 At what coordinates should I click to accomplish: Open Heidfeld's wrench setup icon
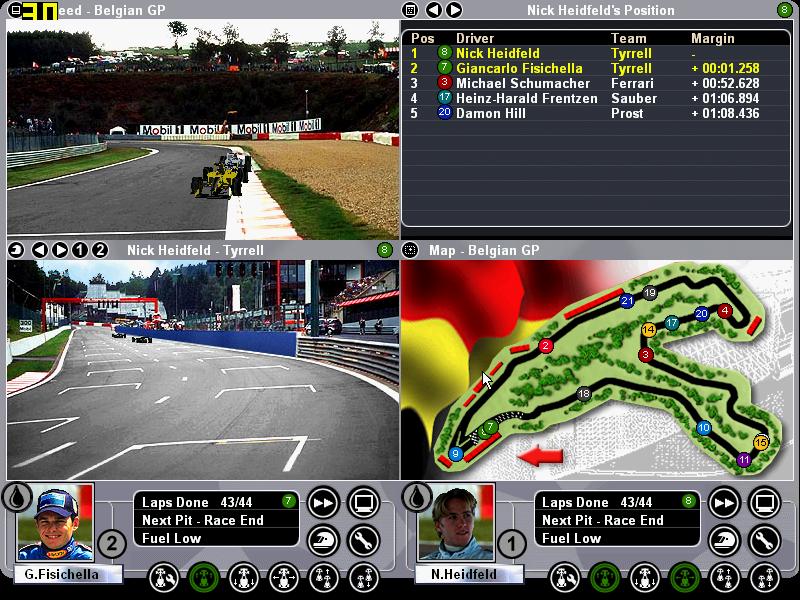click(765, 541)
